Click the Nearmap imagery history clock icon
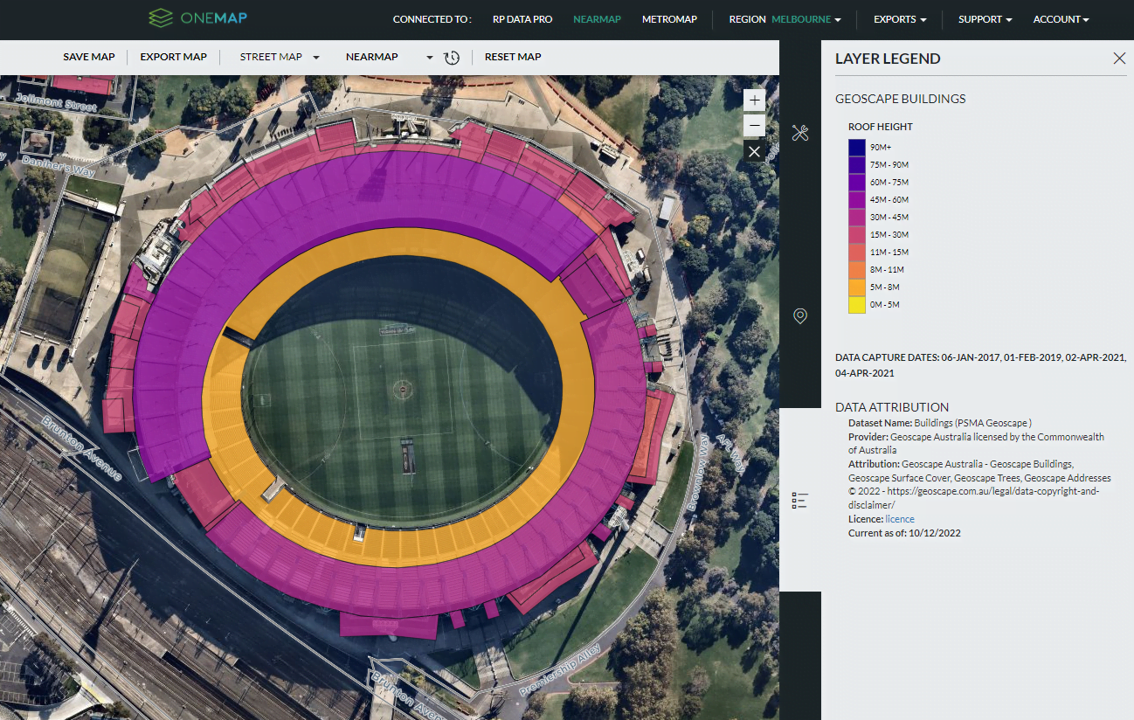Image resolution: width=1134 pixels, height=720 pixels. (452, 58)
